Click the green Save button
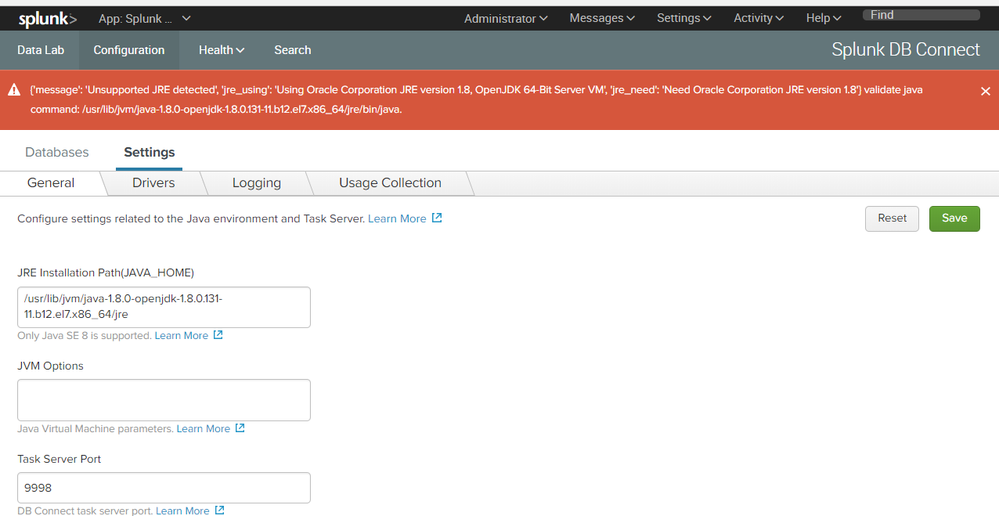 [x=954, y=219]
